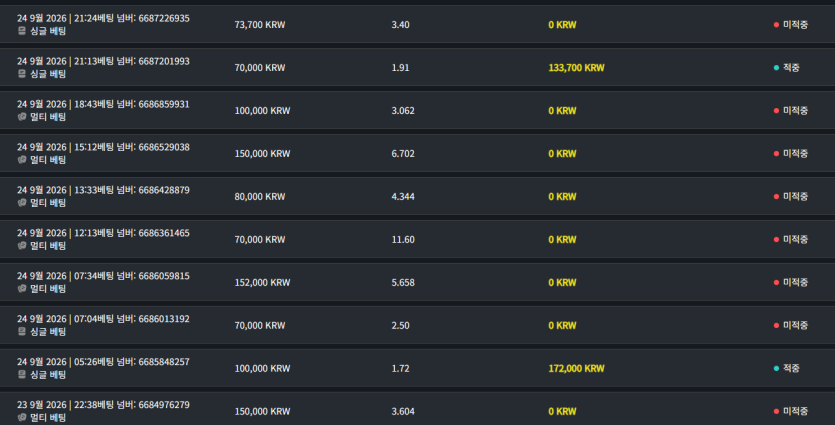Screen dimensions: 835x425
Task: Click multi bet icon for bet 6686529038
Action: (x=22, y=160)
